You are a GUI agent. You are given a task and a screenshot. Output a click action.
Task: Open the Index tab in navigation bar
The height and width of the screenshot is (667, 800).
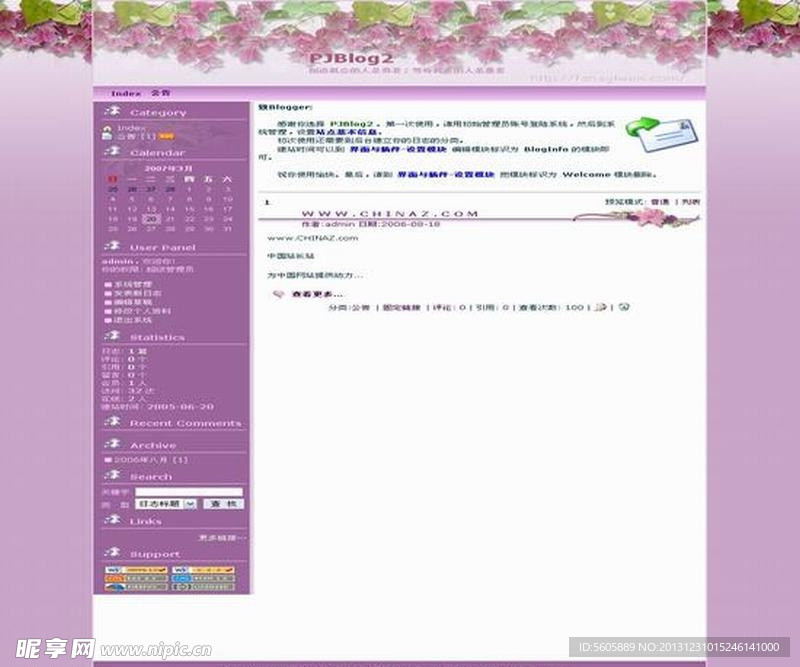pyautogui.click(x=126, y=93)
